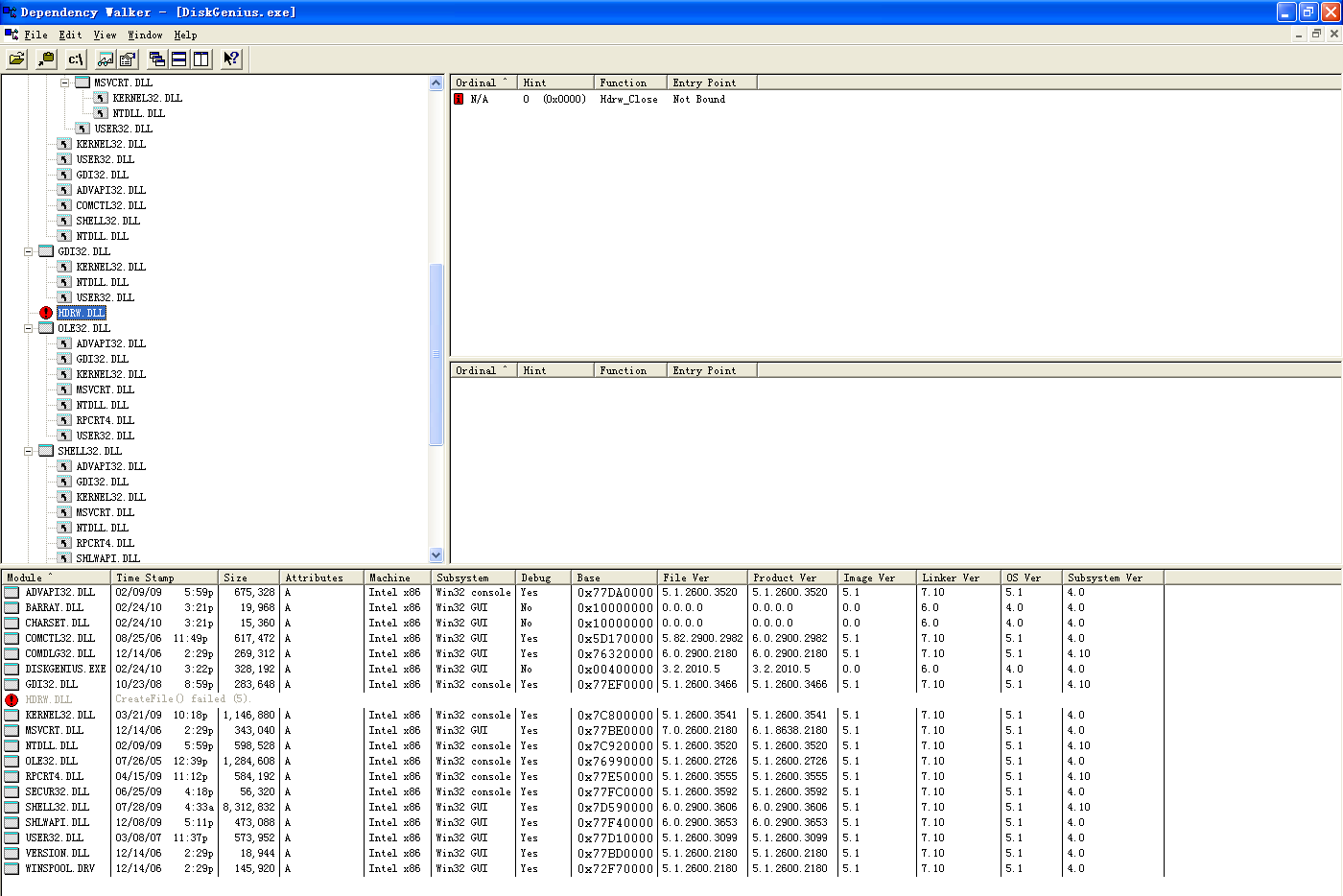
Task: Click CHARSET.DLL module icon in bottom list
Action: click(12, 623)
